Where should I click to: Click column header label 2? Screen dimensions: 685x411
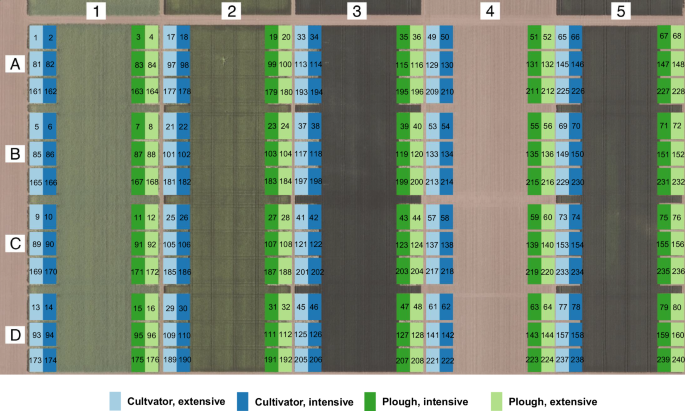point(231,11)
